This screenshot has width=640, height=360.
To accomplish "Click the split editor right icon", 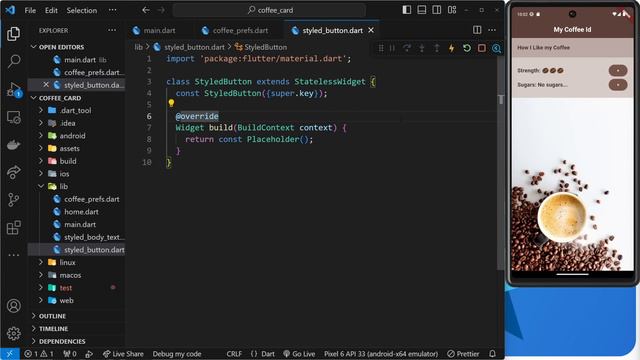I will click(477, 30).
